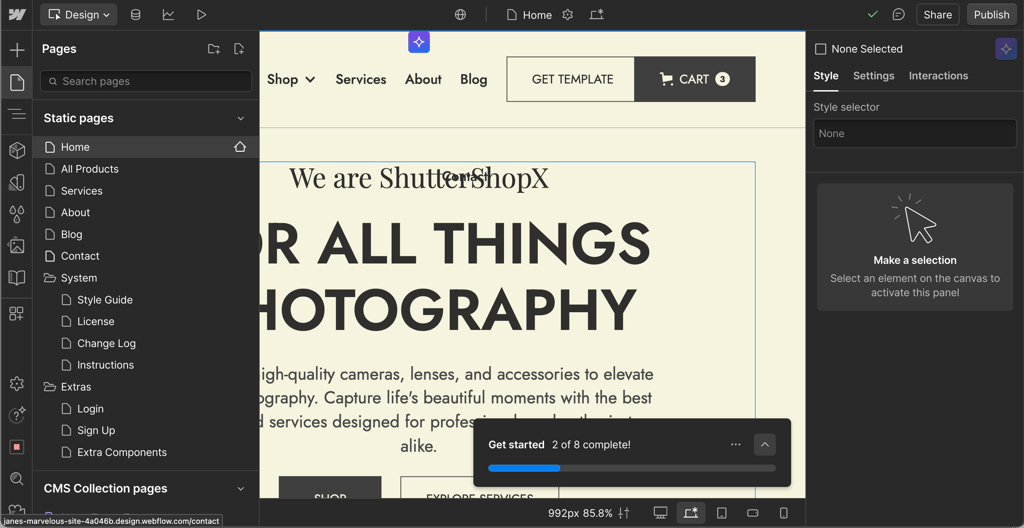Click the home icon beside Home page
Viewport: 1024px width, 528px height.
click(240, 147)
